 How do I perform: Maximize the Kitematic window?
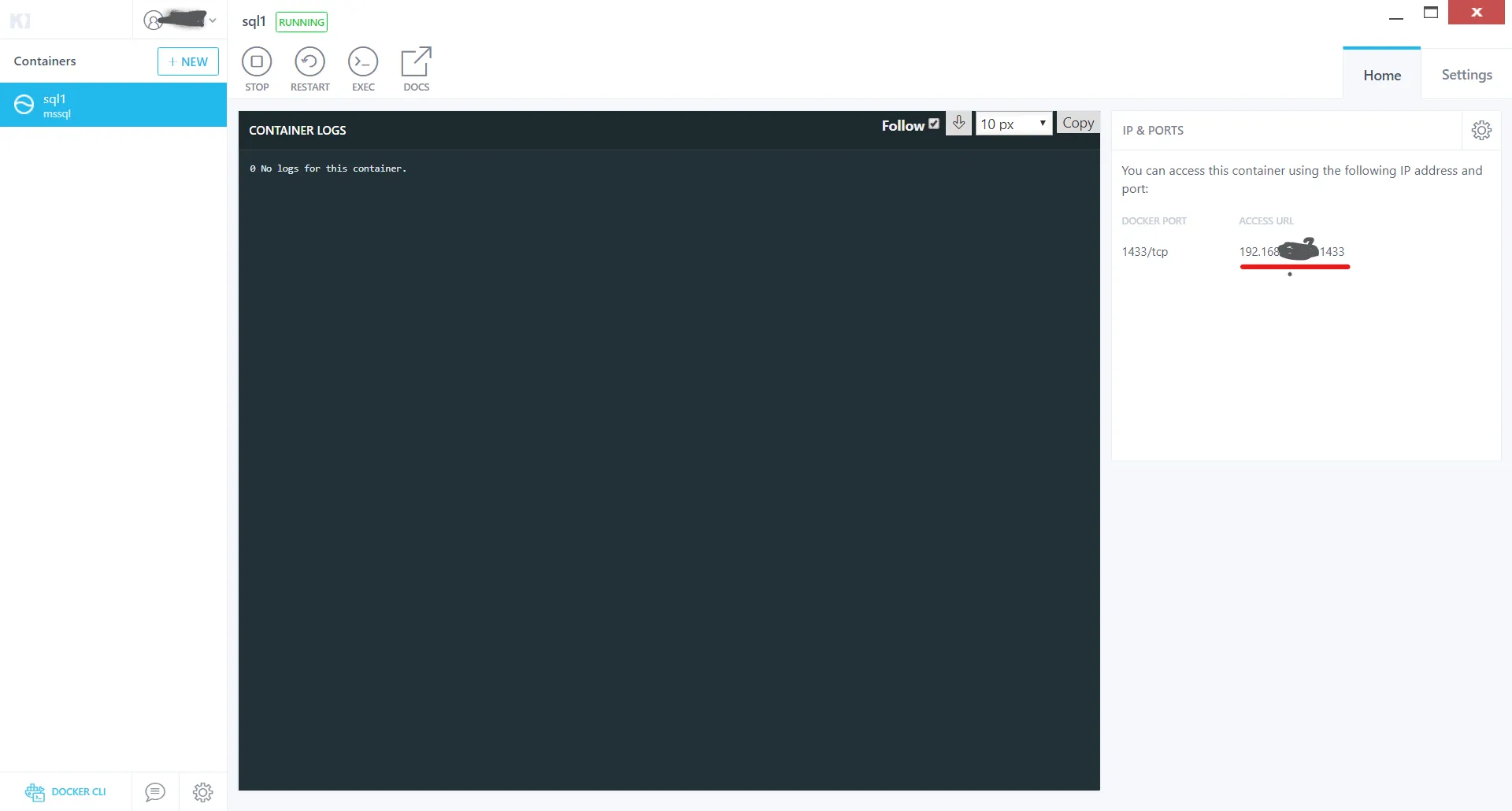click(x=1431, y=13)
